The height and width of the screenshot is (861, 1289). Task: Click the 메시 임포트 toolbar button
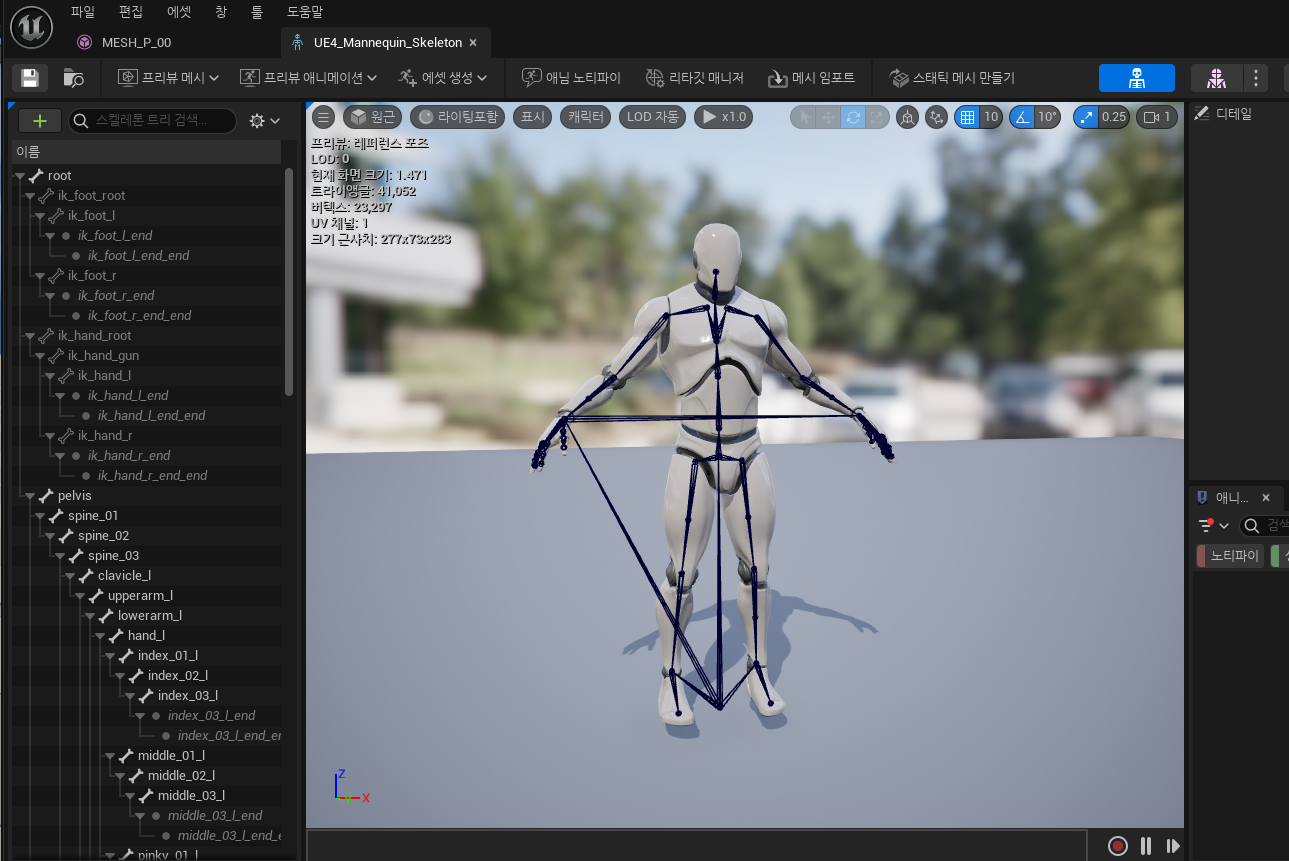pyautogui.click(x=810, y=78)
